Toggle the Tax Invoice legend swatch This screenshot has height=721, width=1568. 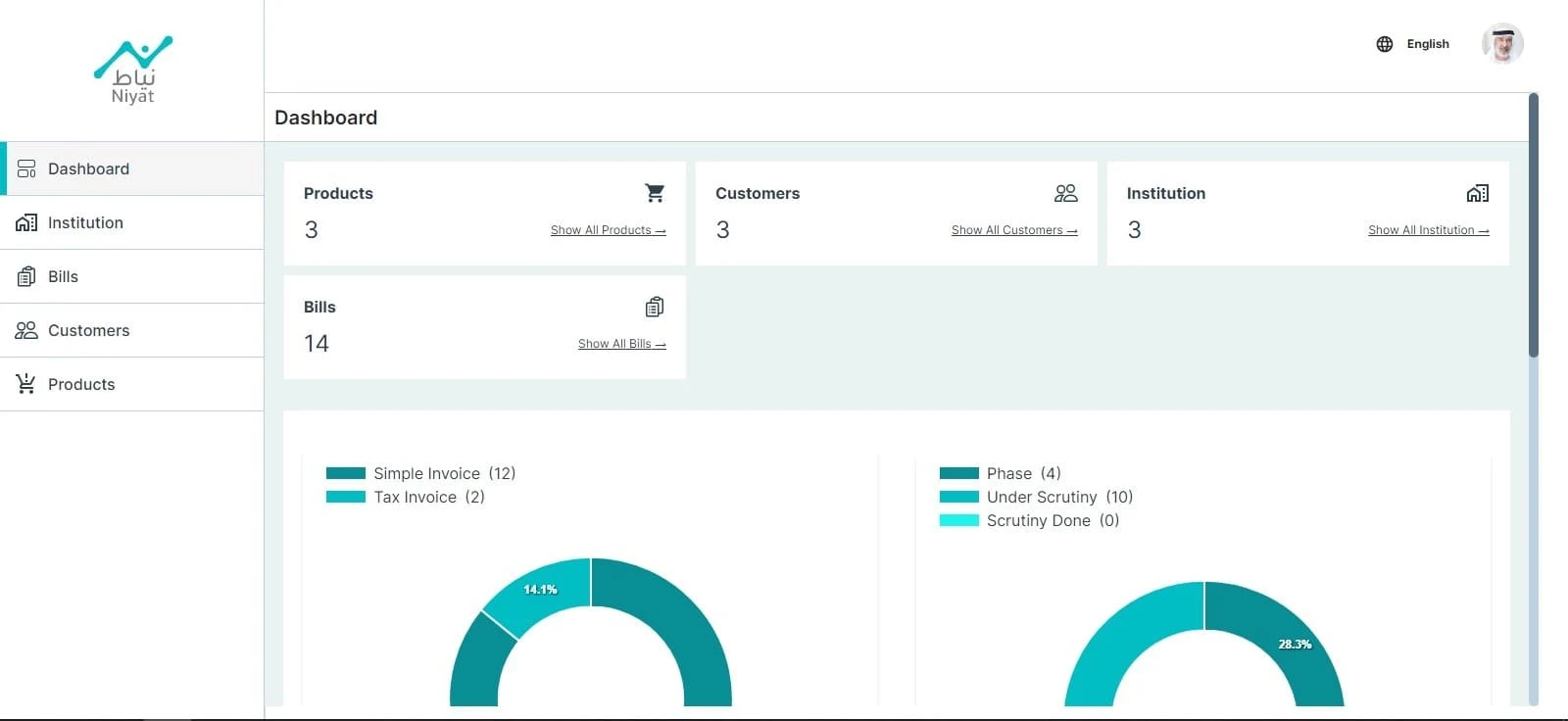[346, 497]
